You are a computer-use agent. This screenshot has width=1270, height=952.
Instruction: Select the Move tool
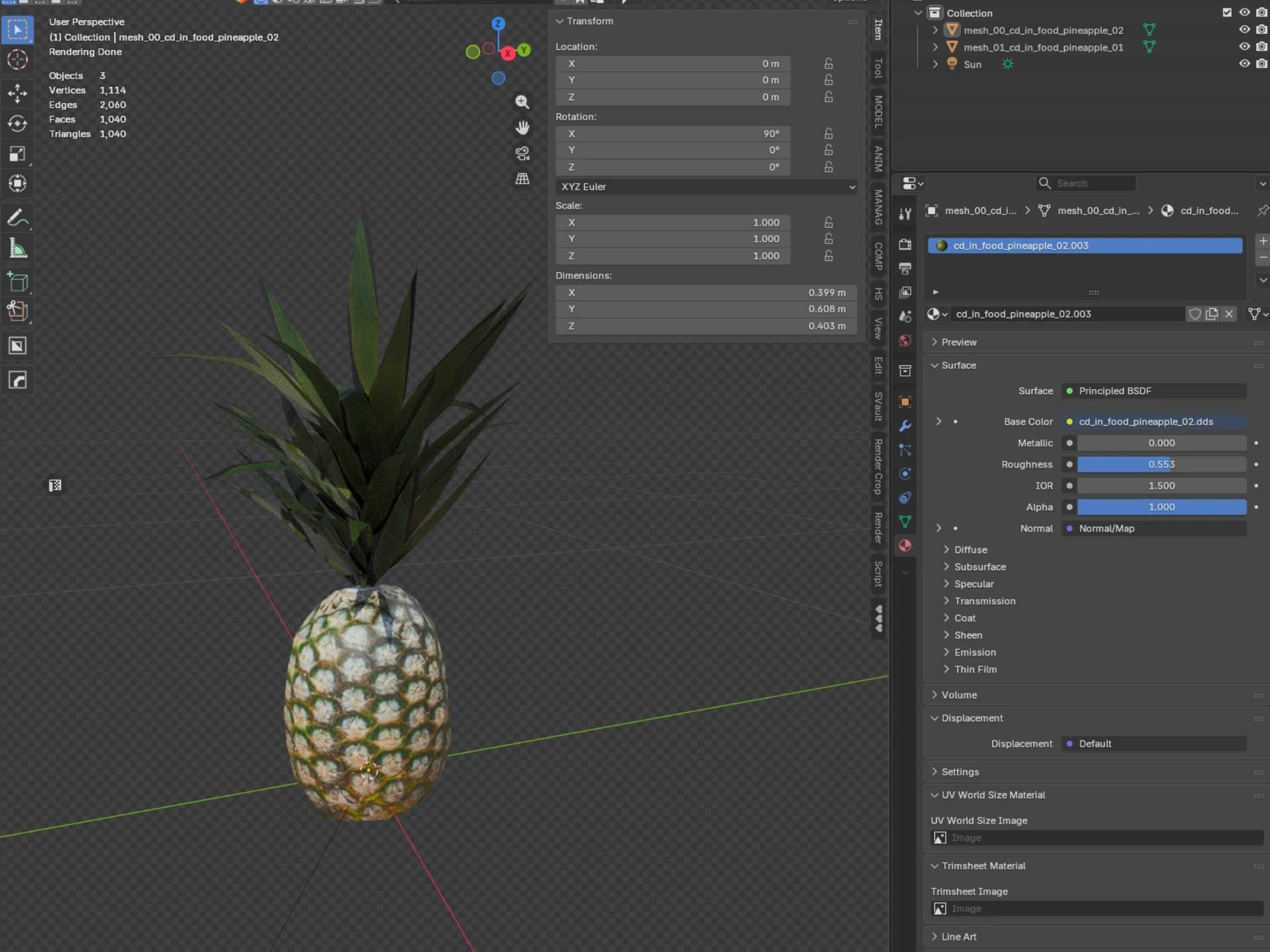[x=17, y=94]
